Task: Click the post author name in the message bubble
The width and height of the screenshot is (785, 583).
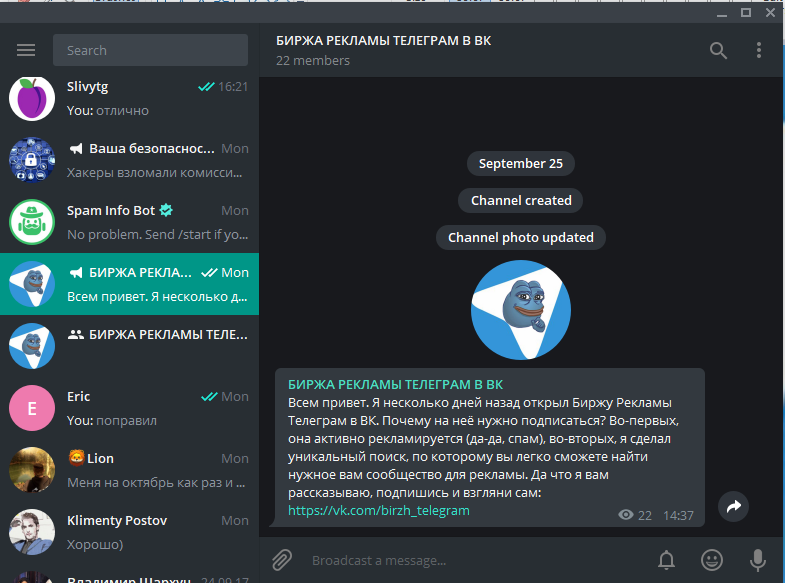Action: pos(396,384)
